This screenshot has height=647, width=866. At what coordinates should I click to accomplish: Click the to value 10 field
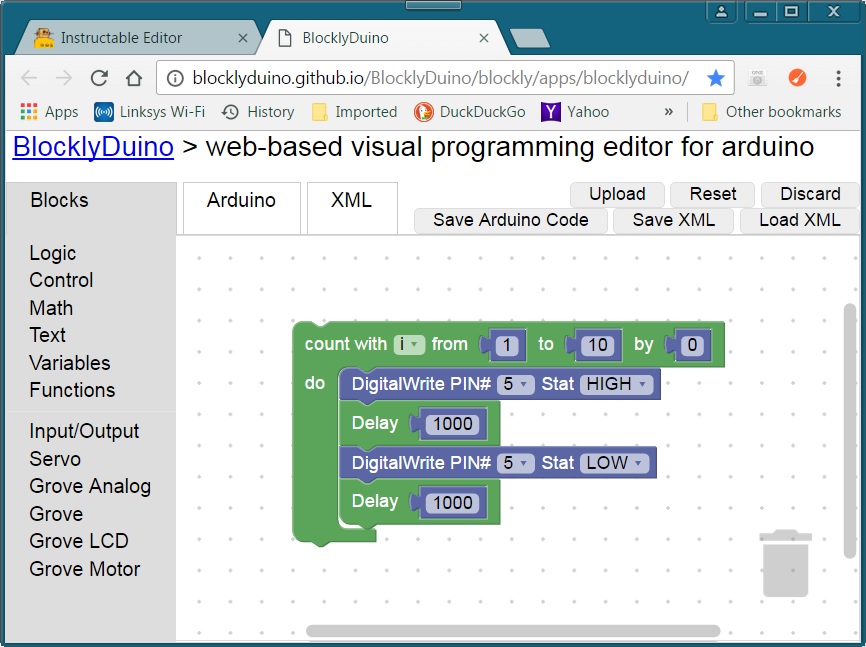[598, 345]
